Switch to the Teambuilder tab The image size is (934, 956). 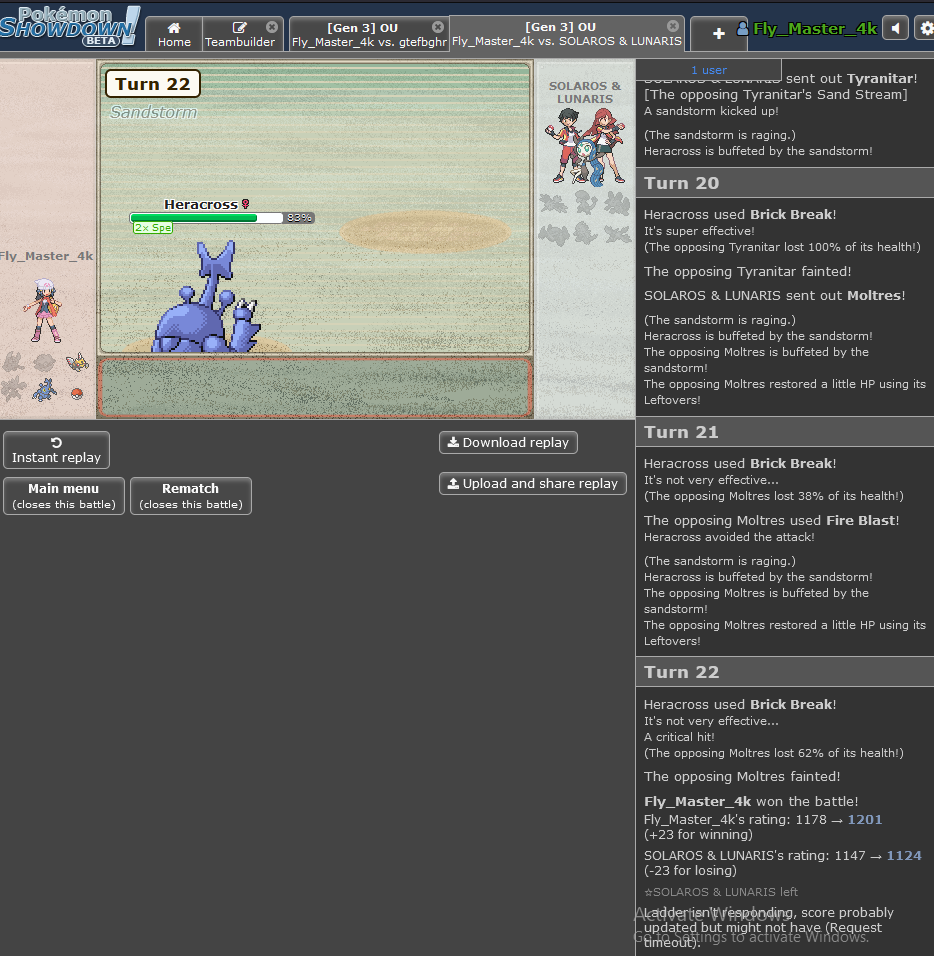tap(240, 34)
